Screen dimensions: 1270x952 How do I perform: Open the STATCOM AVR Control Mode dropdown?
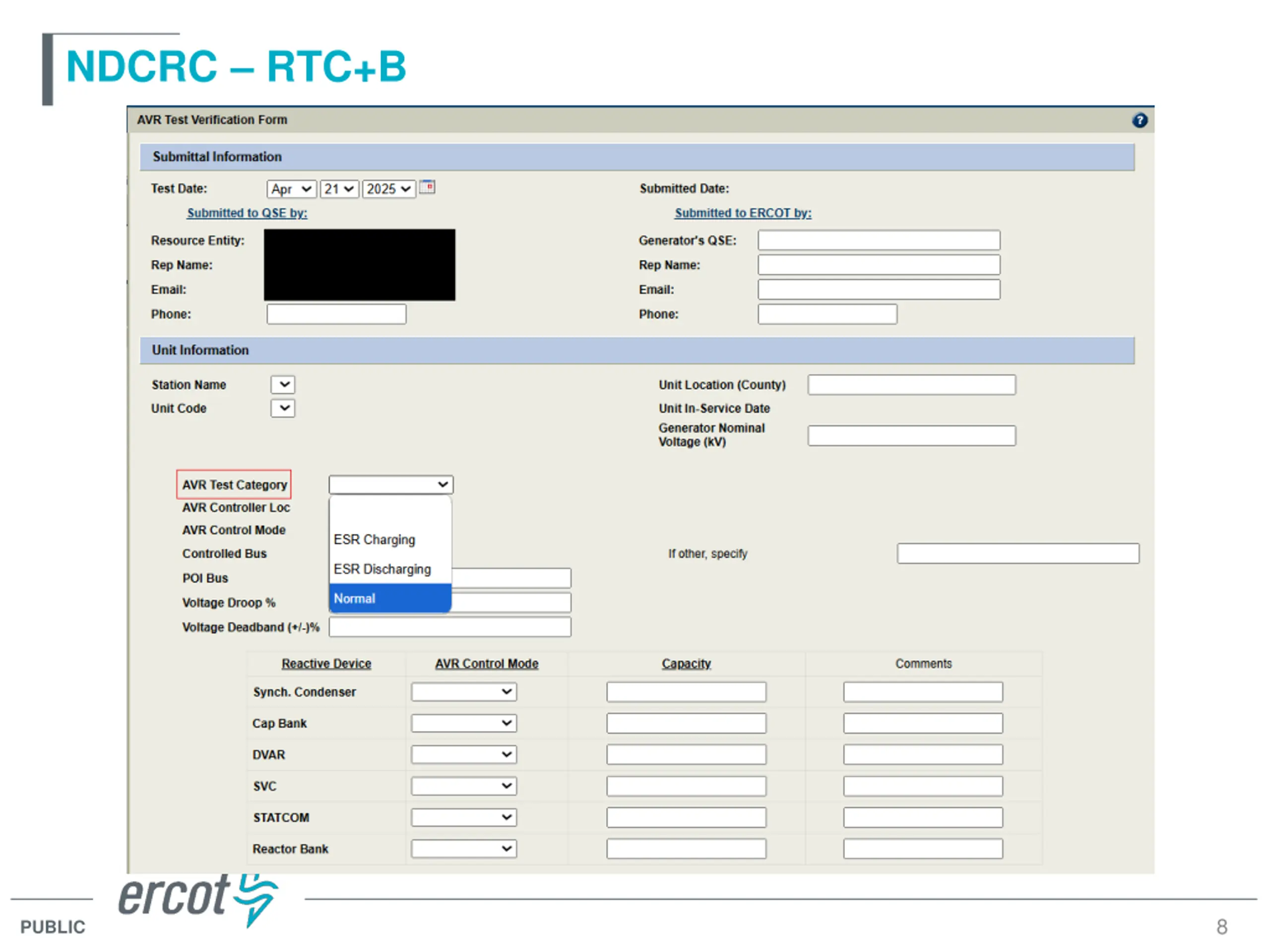point(463,817)
